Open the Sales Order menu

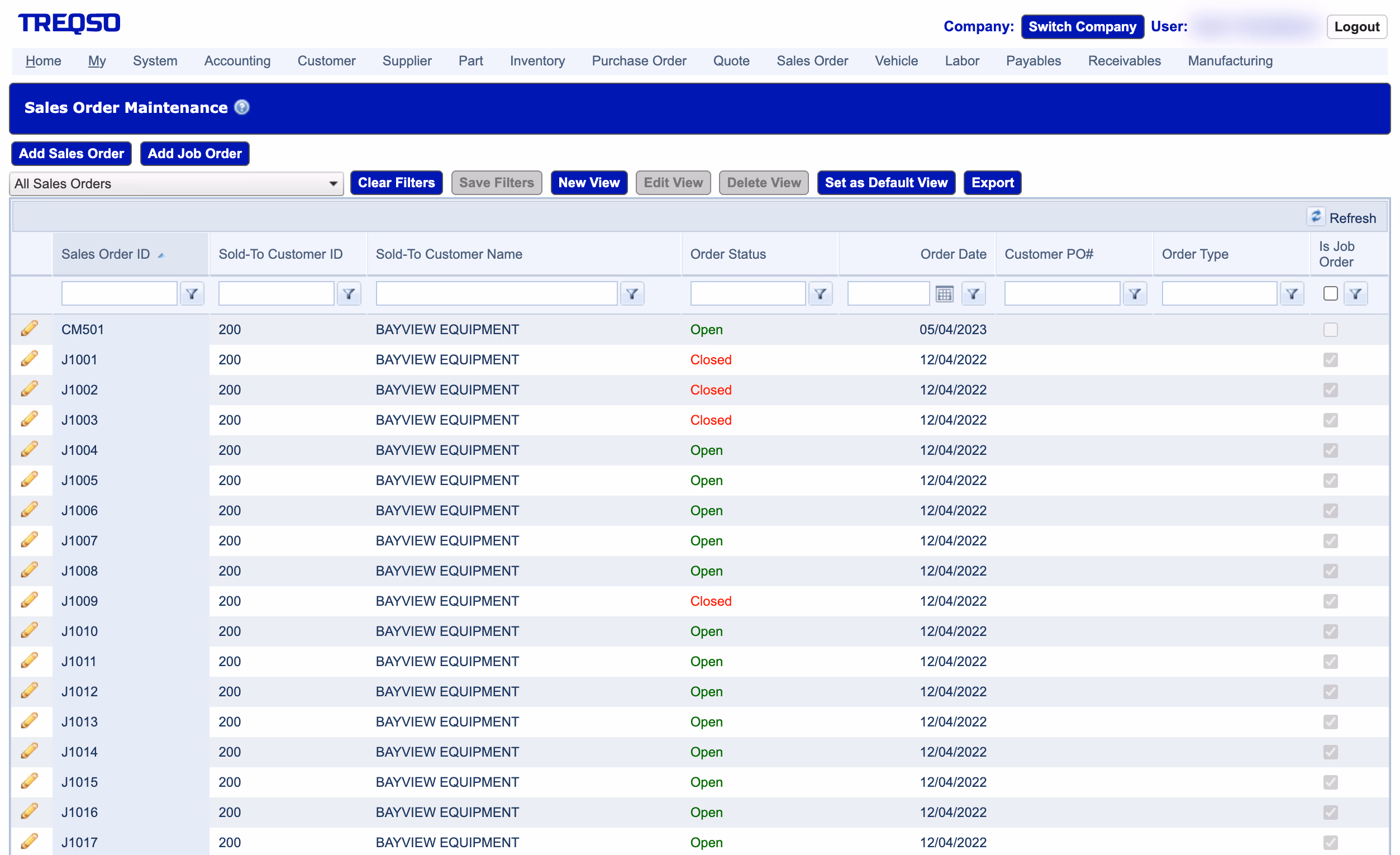812,61
